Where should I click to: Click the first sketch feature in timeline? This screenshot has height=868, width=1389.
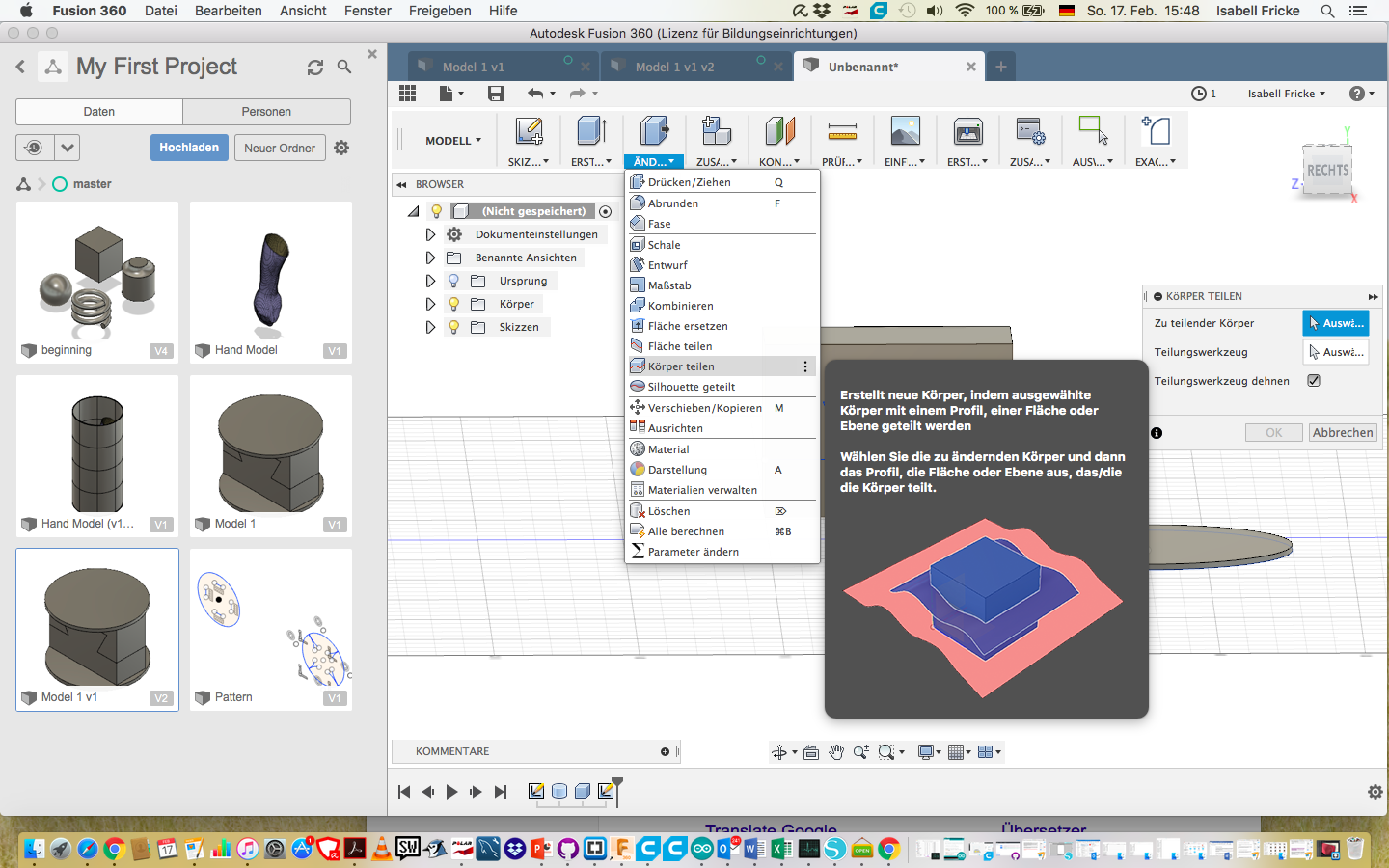click(536, 791)
